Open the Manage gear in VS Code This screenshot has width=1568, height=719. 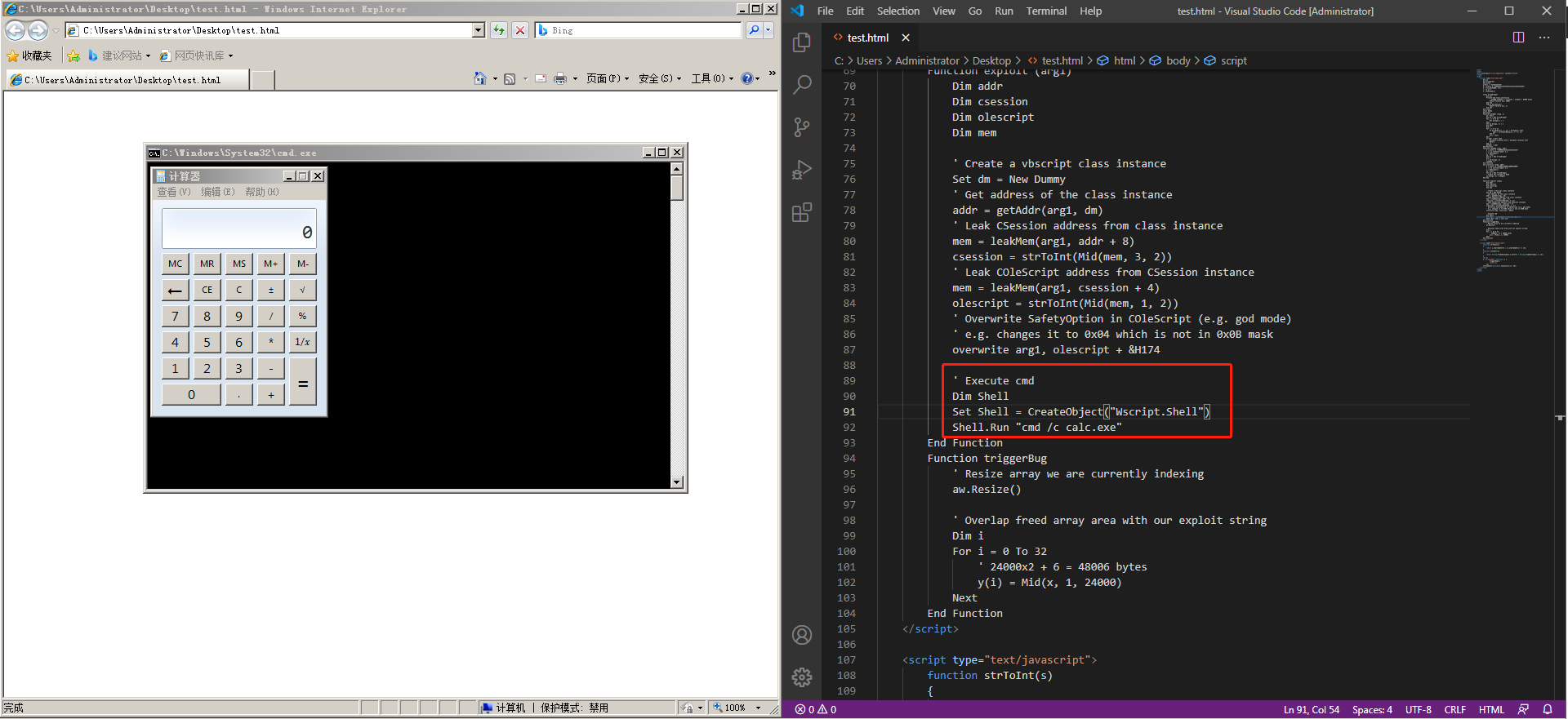coord(802,677)
